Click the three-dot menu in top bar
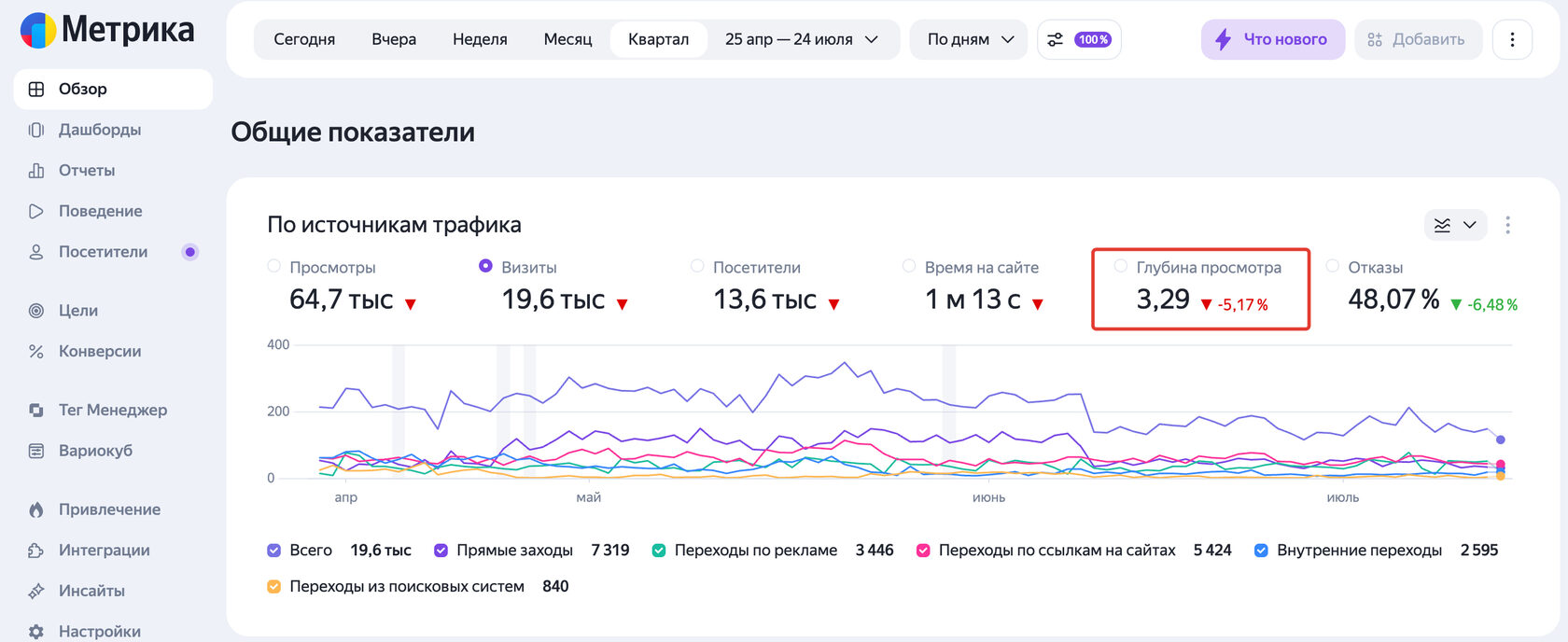The height and width of the screenshot is (642, 1568). point(1512,39)
